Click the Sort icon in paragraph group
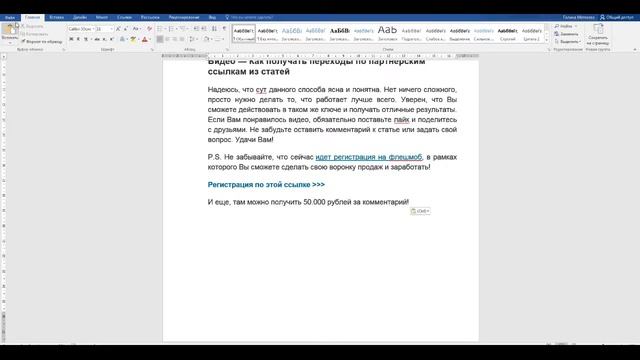This screenshot has width=640, height=360. point(214,29)
